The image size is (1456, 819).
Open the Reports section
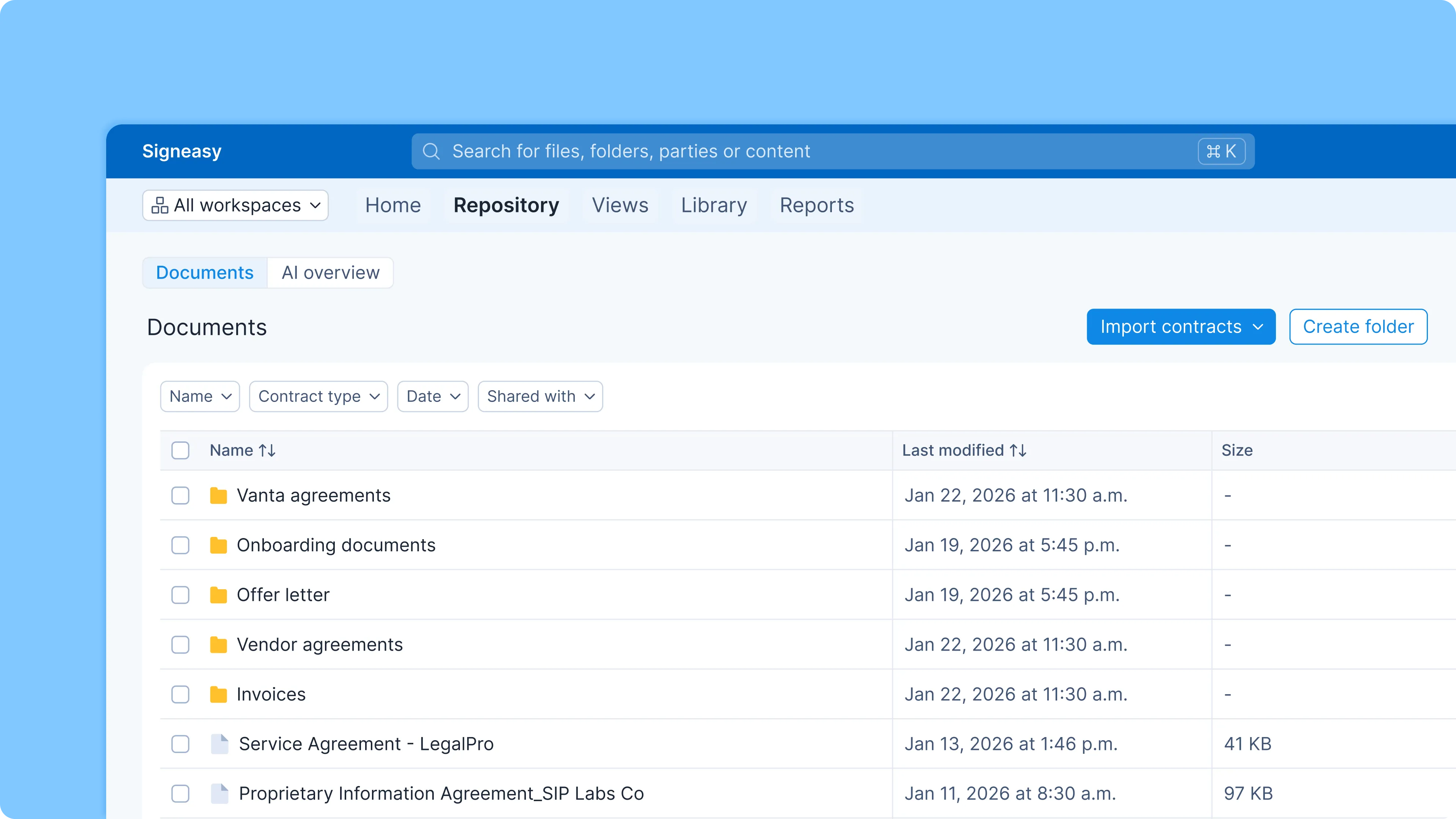(x=816, y=205)
